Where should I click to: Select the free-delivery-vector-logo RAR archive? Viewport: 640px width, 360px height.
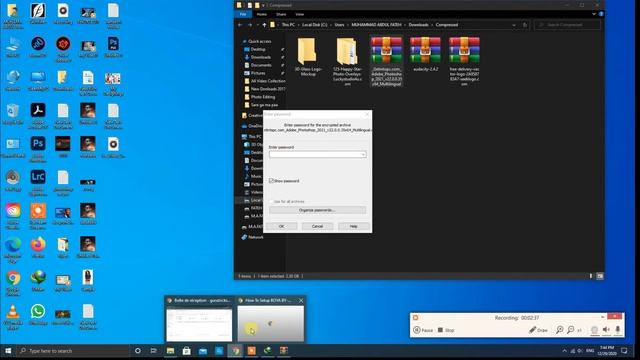coord(464,61)
